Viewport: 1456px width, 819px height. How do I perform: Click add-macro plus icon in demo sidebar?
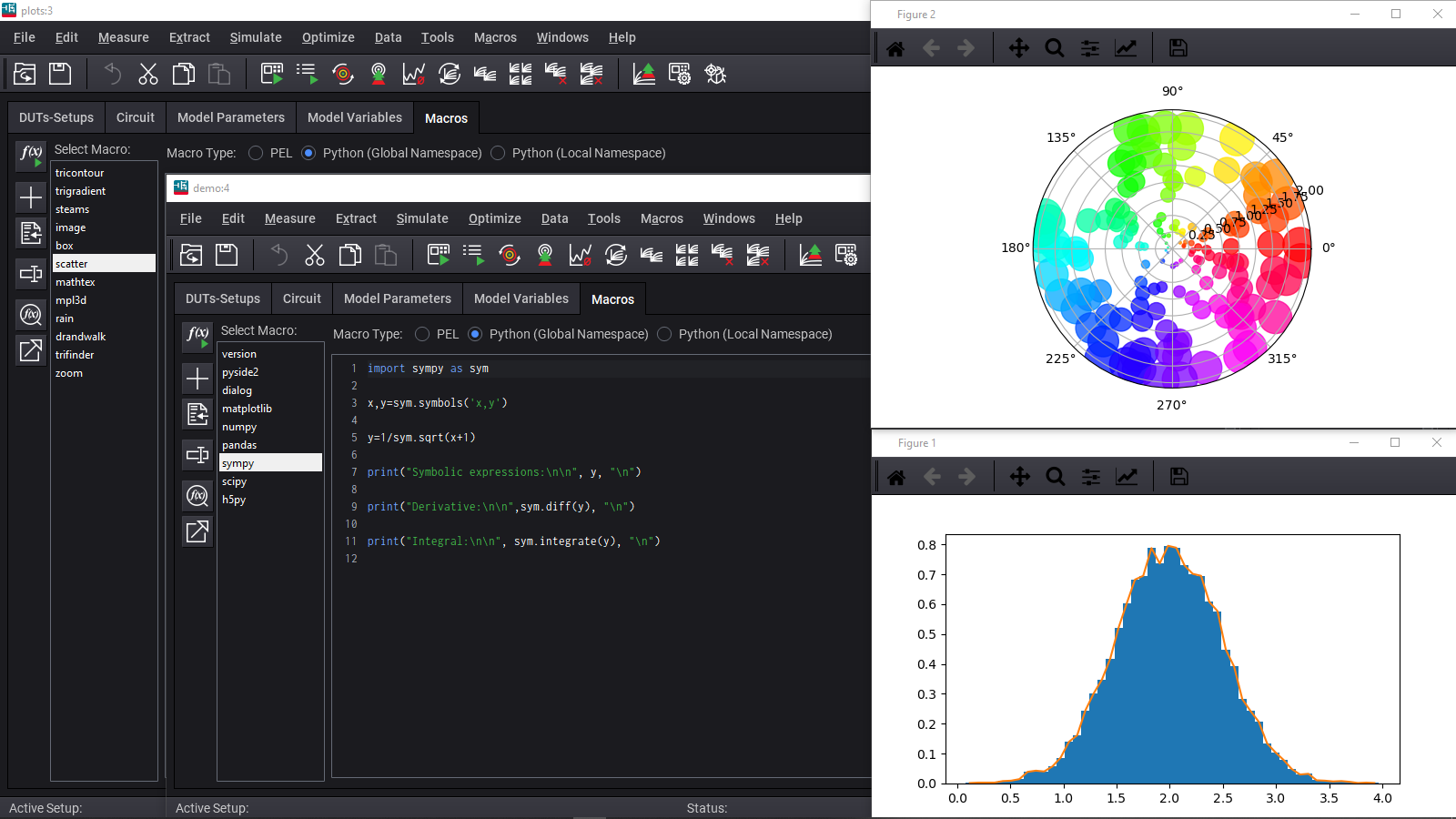pyautogui.click(x=197, y=378)
